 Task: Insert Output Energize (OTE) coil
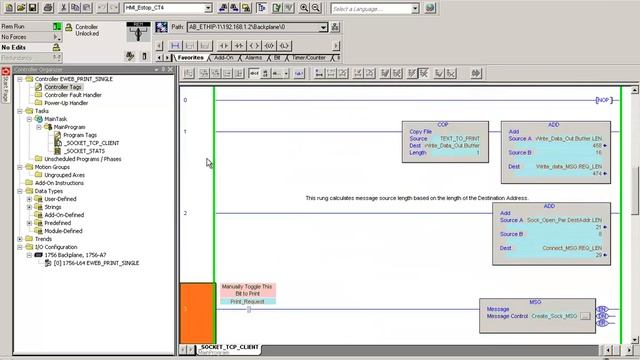pos(254,46)
